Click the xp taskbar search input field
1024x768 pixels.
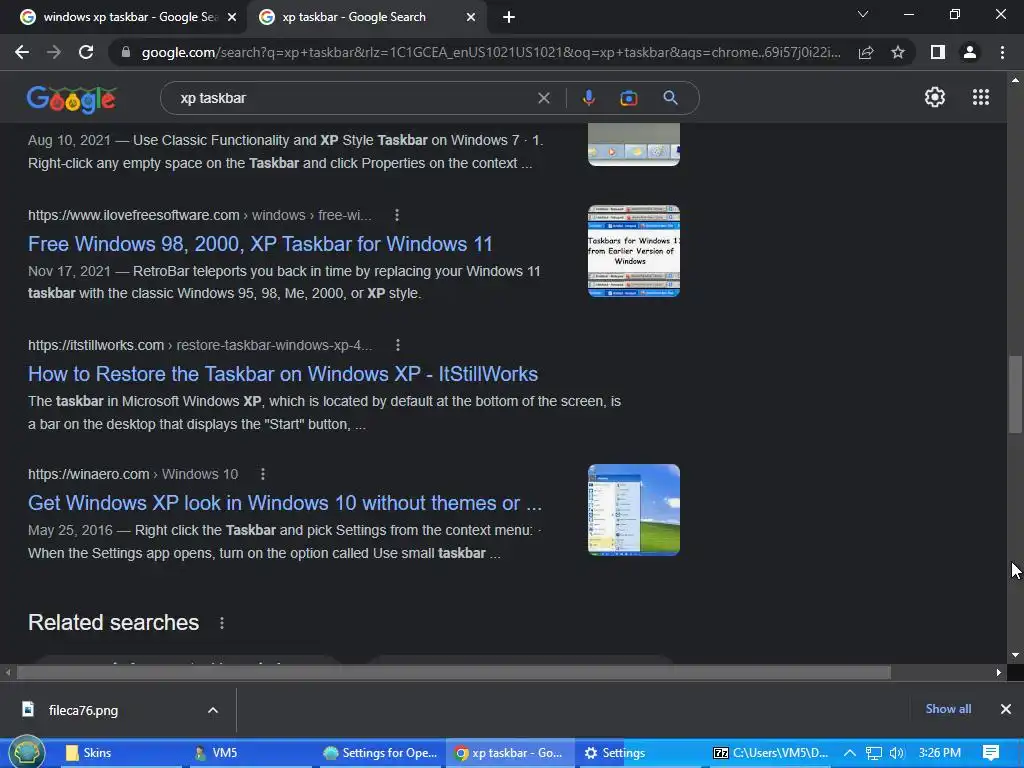pyautogui.click(x=353, y=98)
